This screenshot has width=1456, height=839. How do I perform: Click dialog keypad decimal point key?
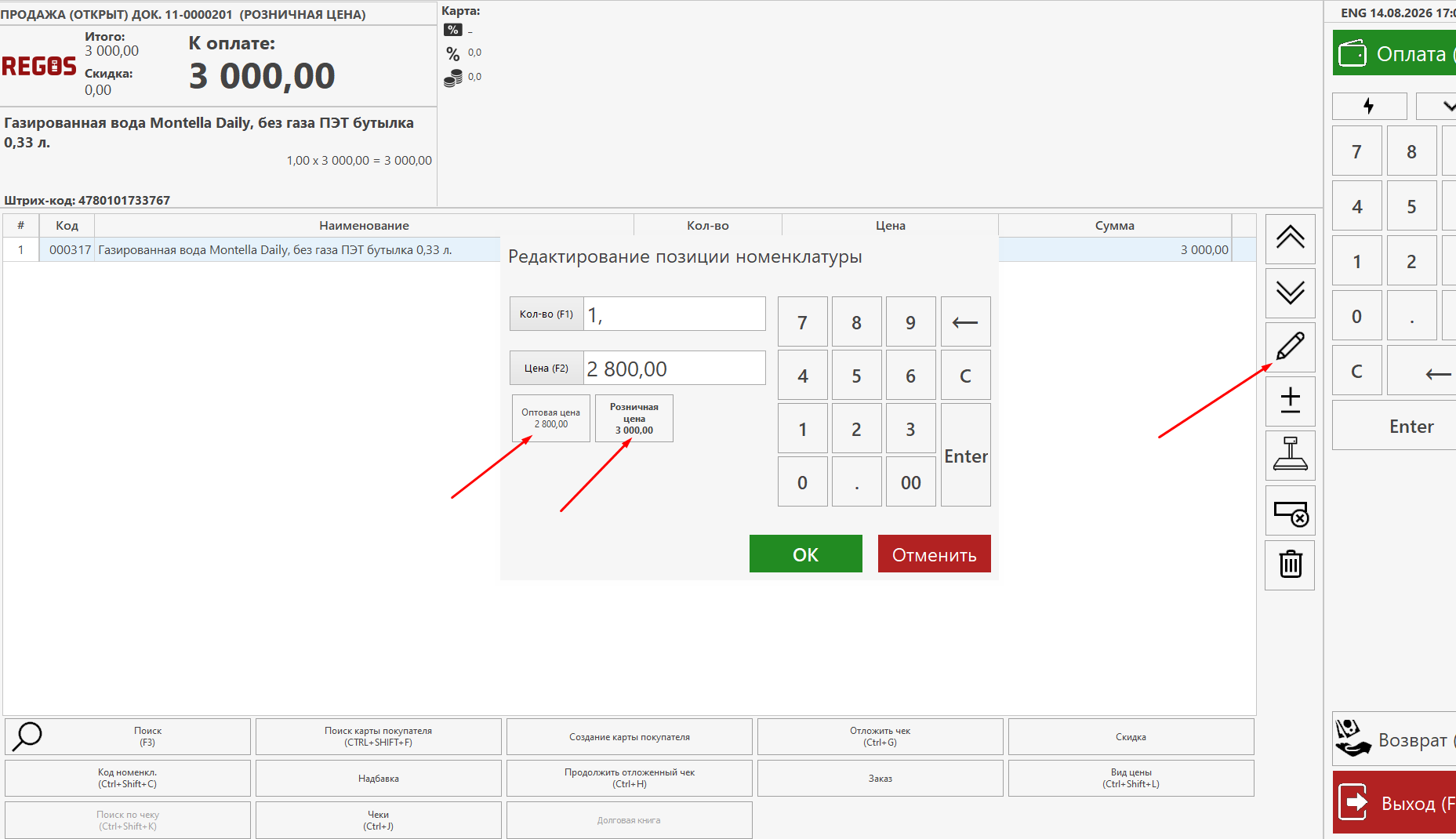[856, 481]
